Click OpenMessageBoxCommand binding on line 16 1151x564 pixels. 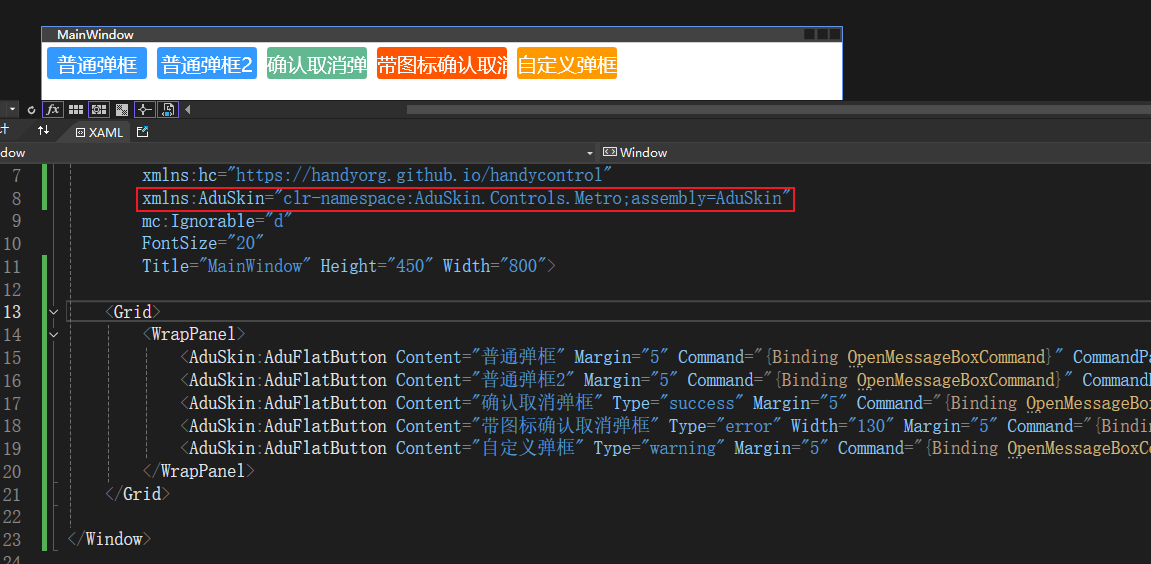coord(956,380)
